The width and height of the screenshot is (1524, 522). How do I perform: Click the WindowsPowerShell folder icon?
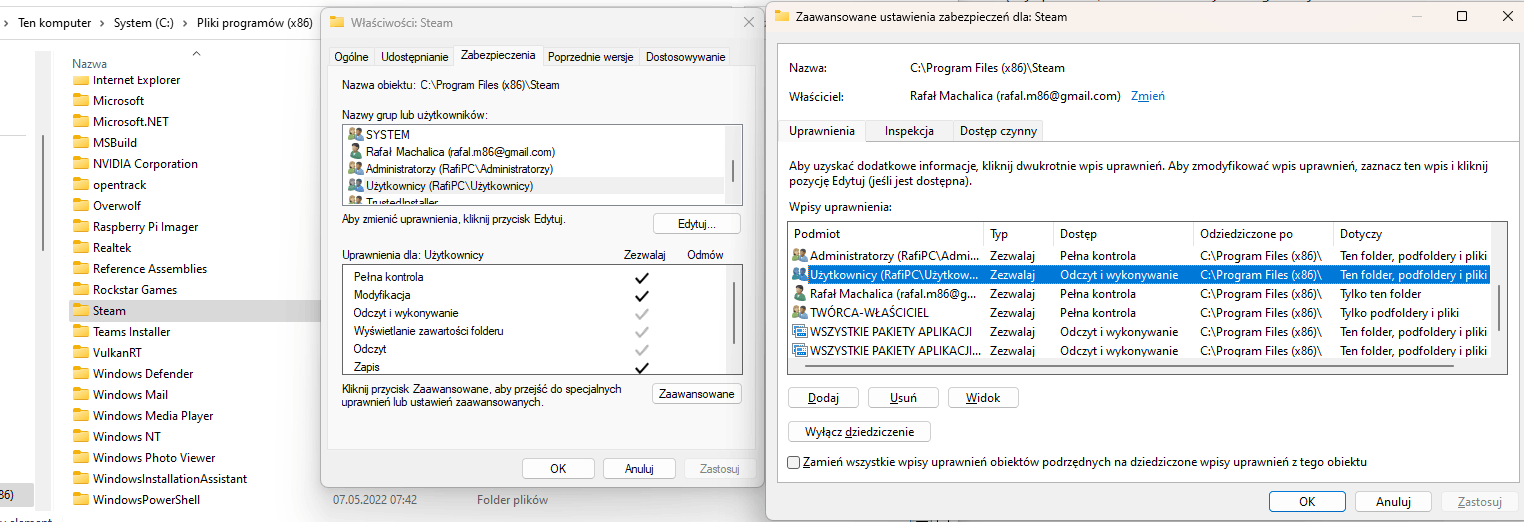pos(81,500)
